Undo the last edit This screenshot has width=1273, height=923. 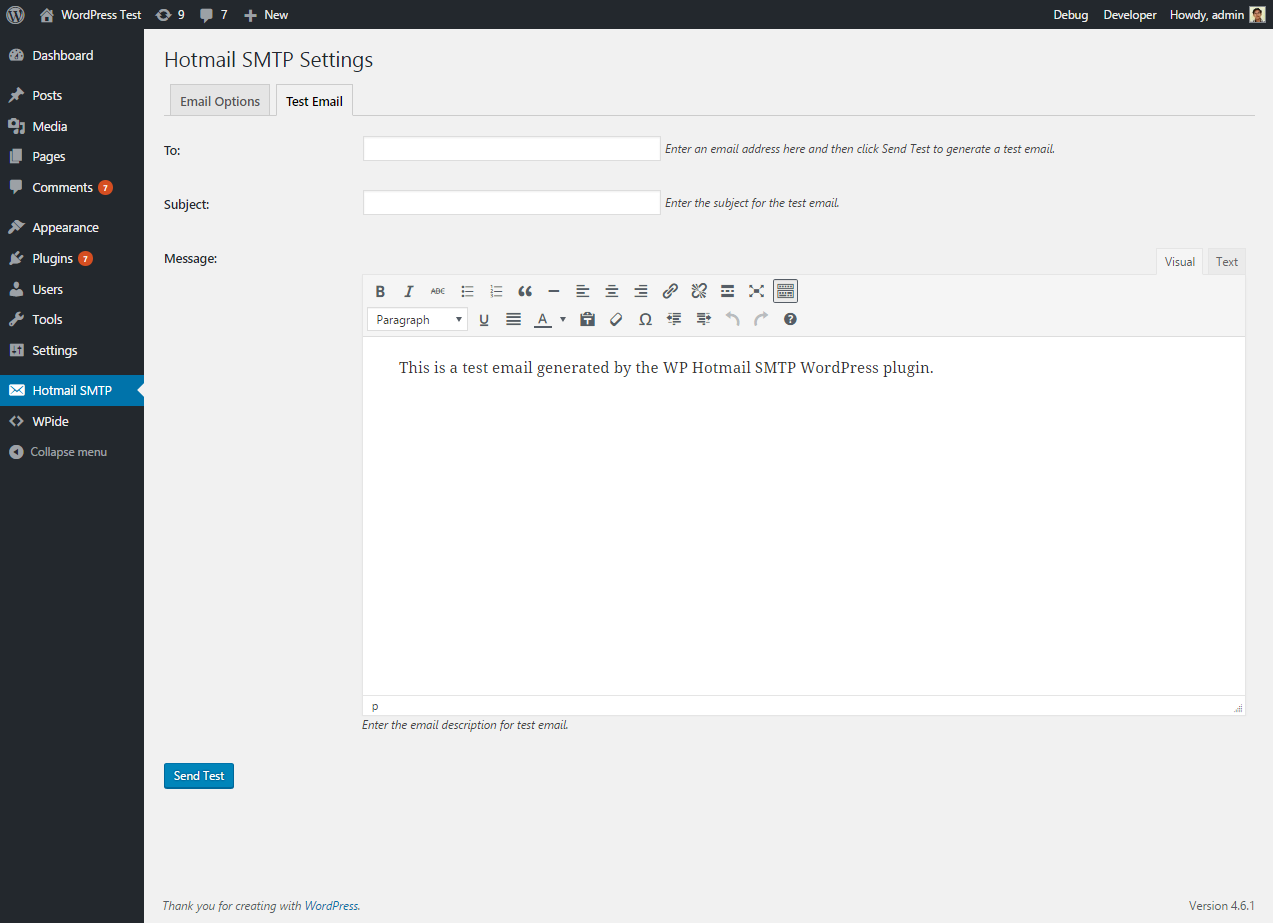click(732, 319)
